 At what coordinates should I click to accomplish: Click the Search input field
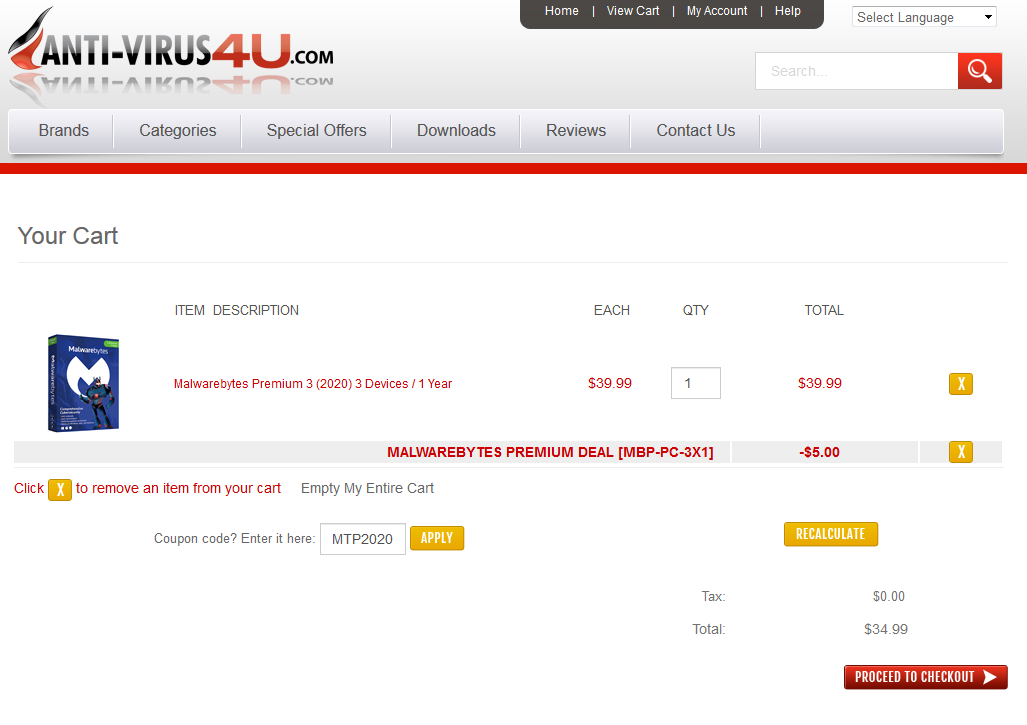click(x=857, y=71)
